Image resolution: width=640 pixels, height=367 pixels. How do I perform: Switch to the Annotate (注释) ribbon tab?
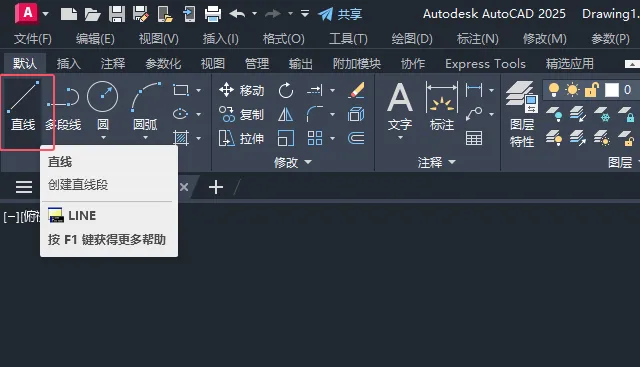[113, 64]
